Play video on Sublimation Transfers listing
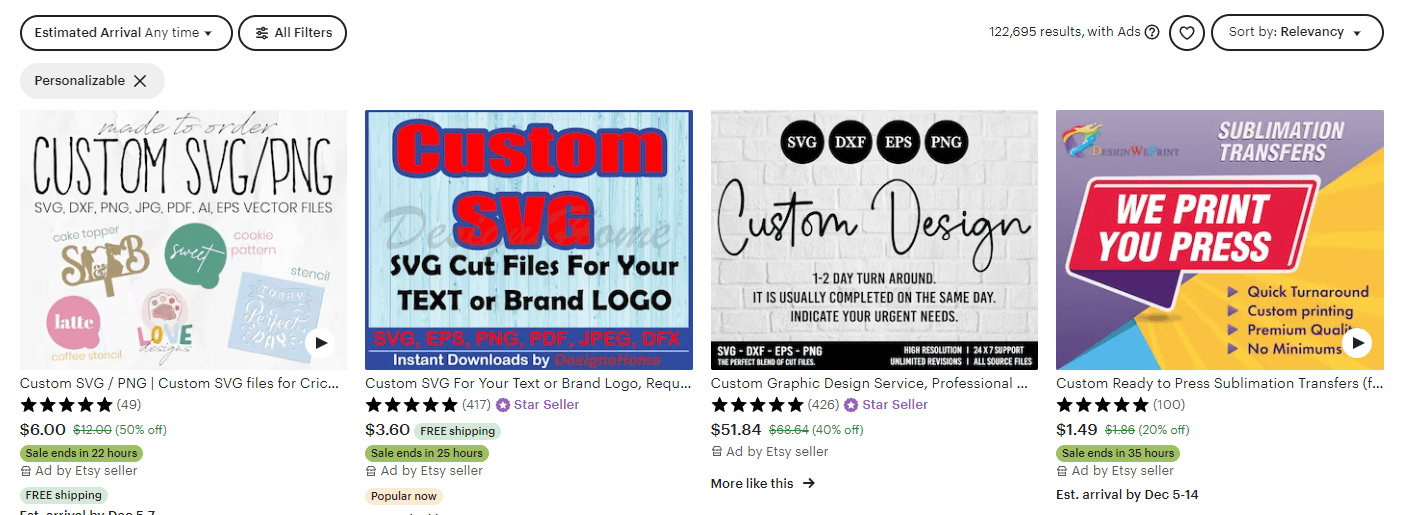 pyautogui.click(x=1356, y=343)
